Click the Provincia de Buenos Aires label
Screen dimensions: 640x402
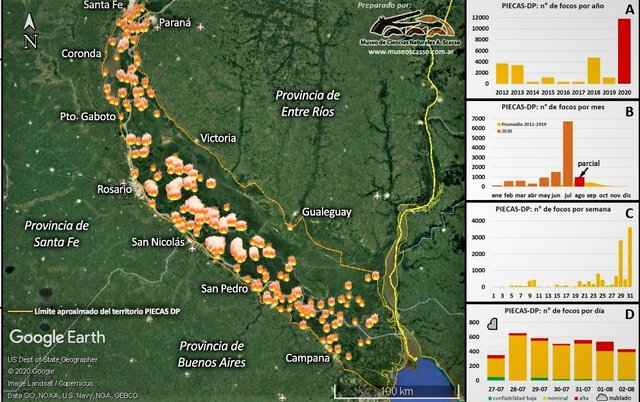point(212,354)
